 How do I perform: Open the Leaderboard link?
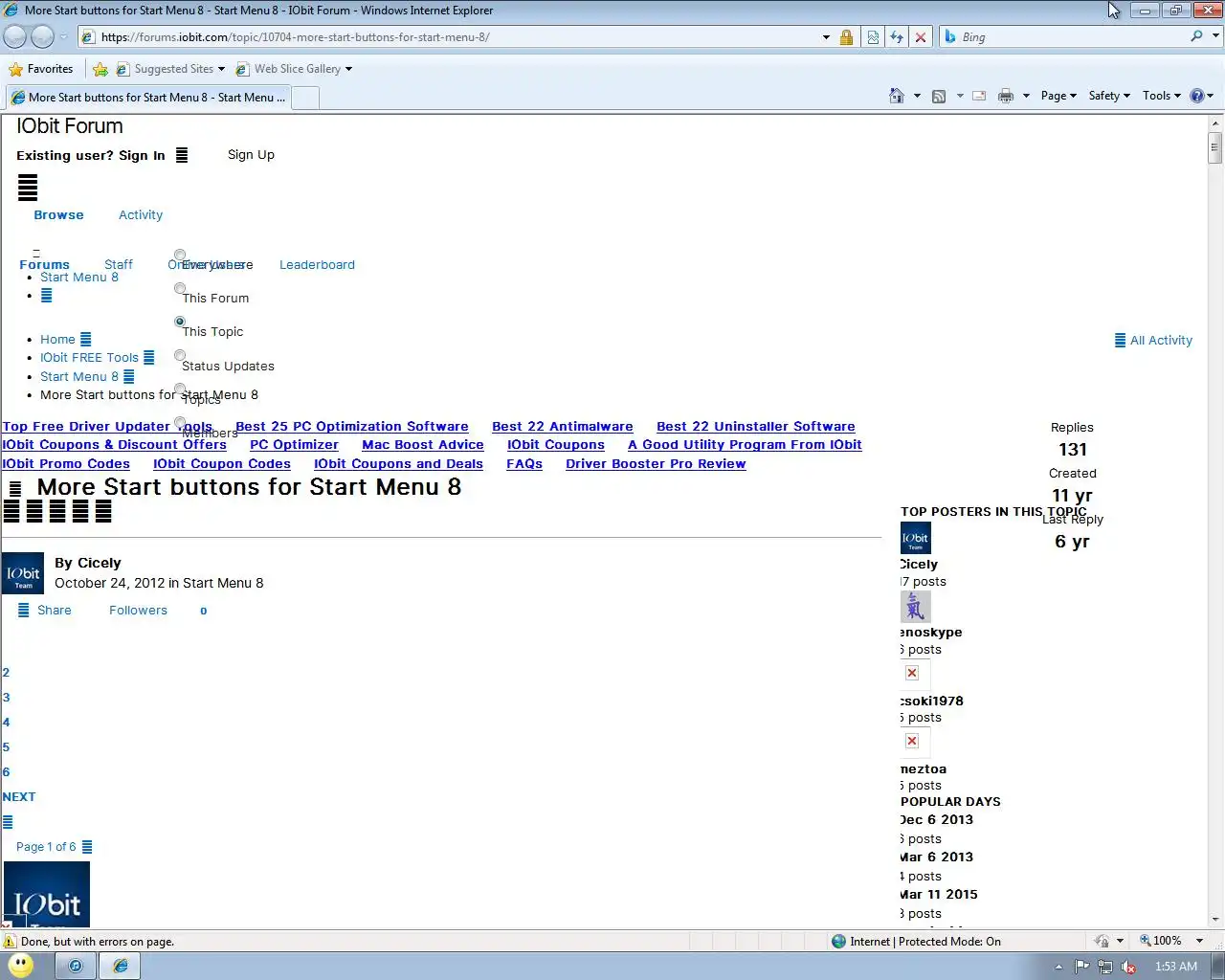pyautogui.click(x=317, y=264)
